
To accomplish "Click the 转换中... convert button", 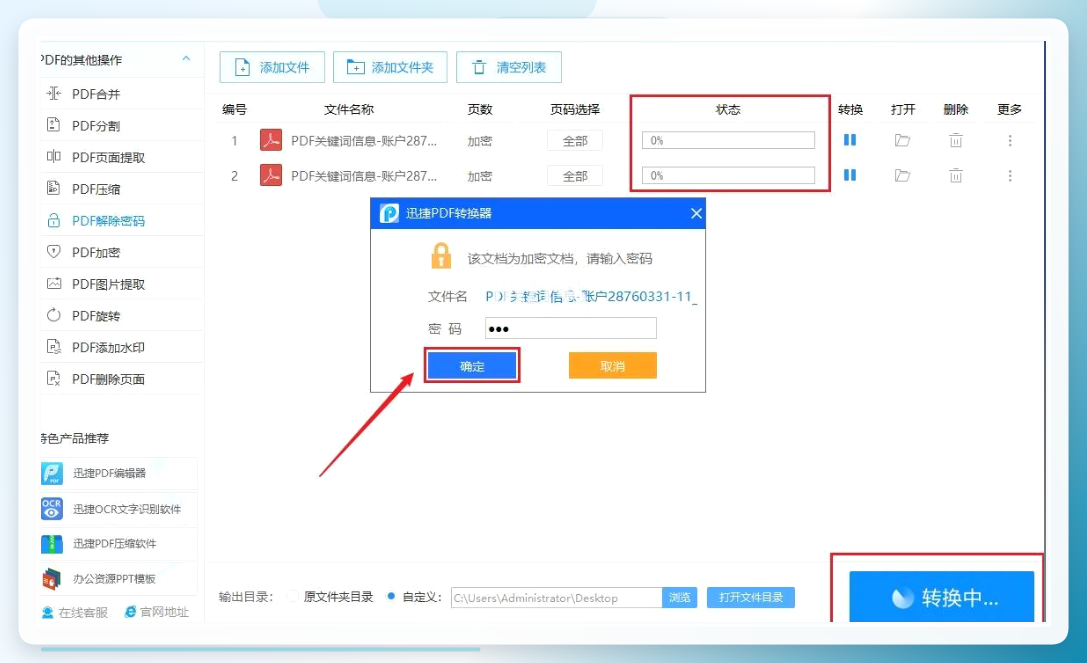I will 941,596.
